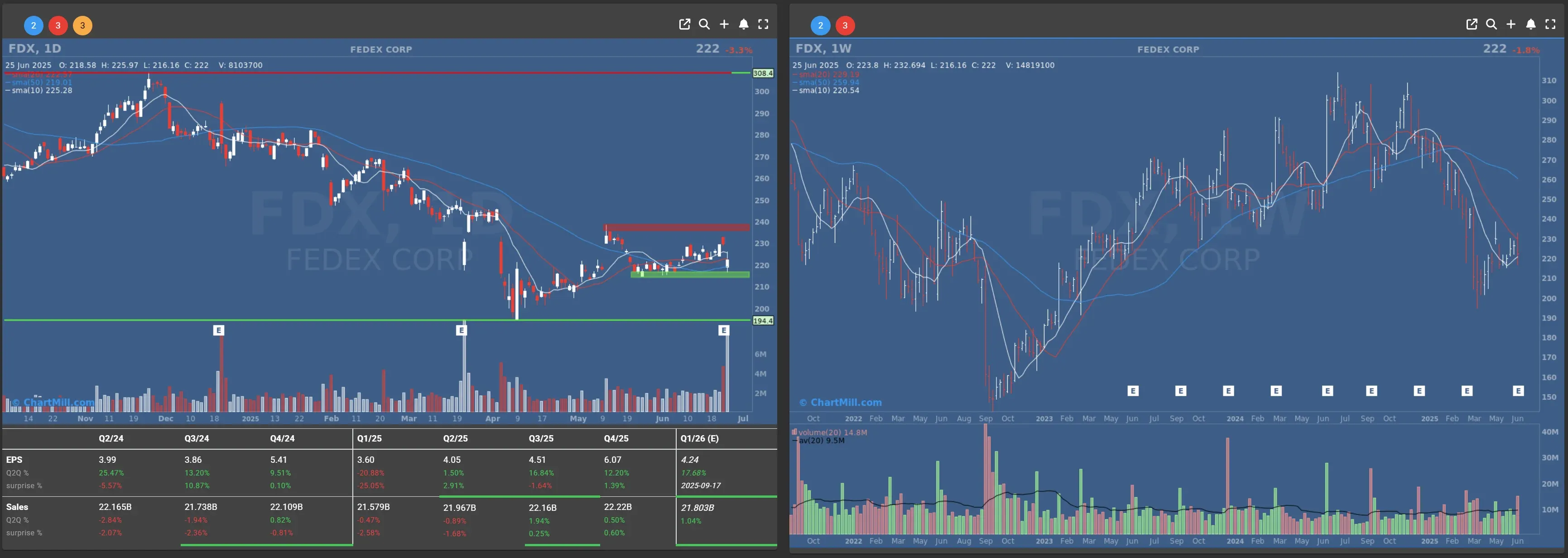The width and height of the screenshot is (1568, 558).
Task: Click blue badge 2 above weekly chart
Action: (821, 25)
